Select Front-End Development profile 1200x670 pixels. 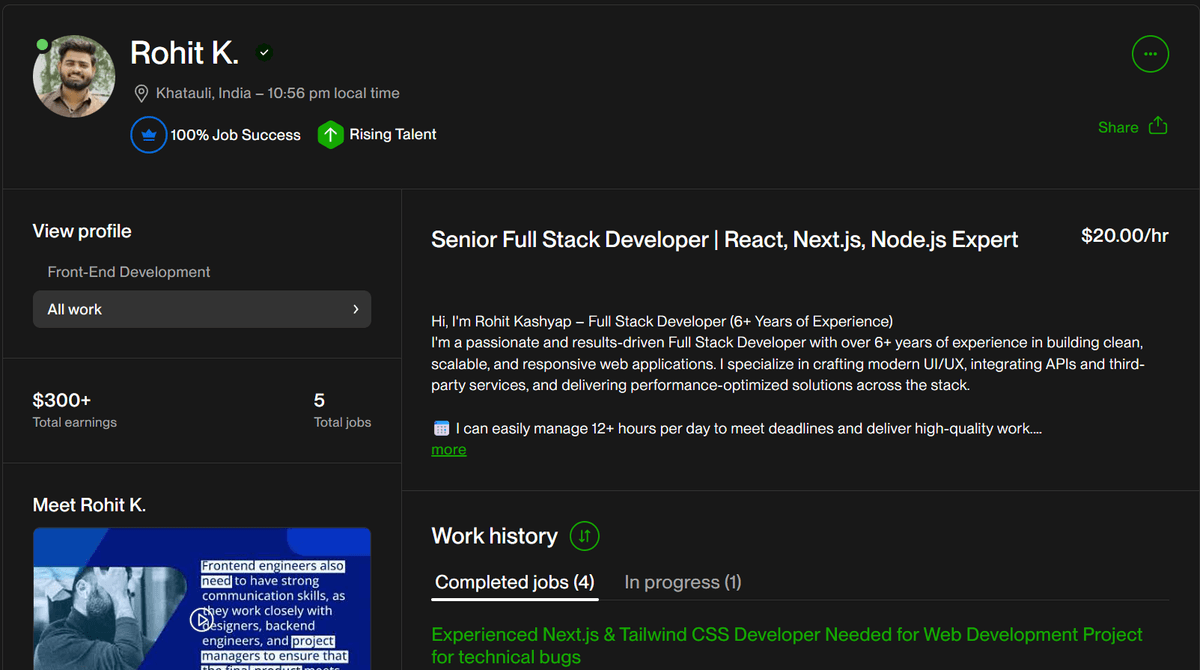(x=129, y=272)
